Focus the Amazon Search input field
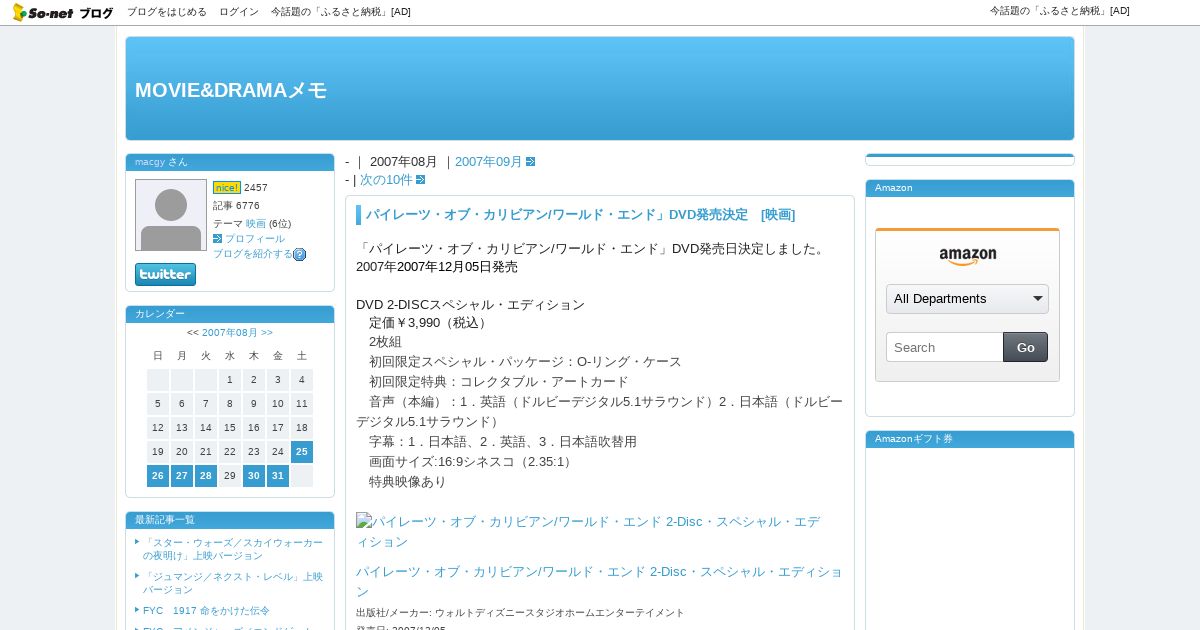 (x=945, y=347)
